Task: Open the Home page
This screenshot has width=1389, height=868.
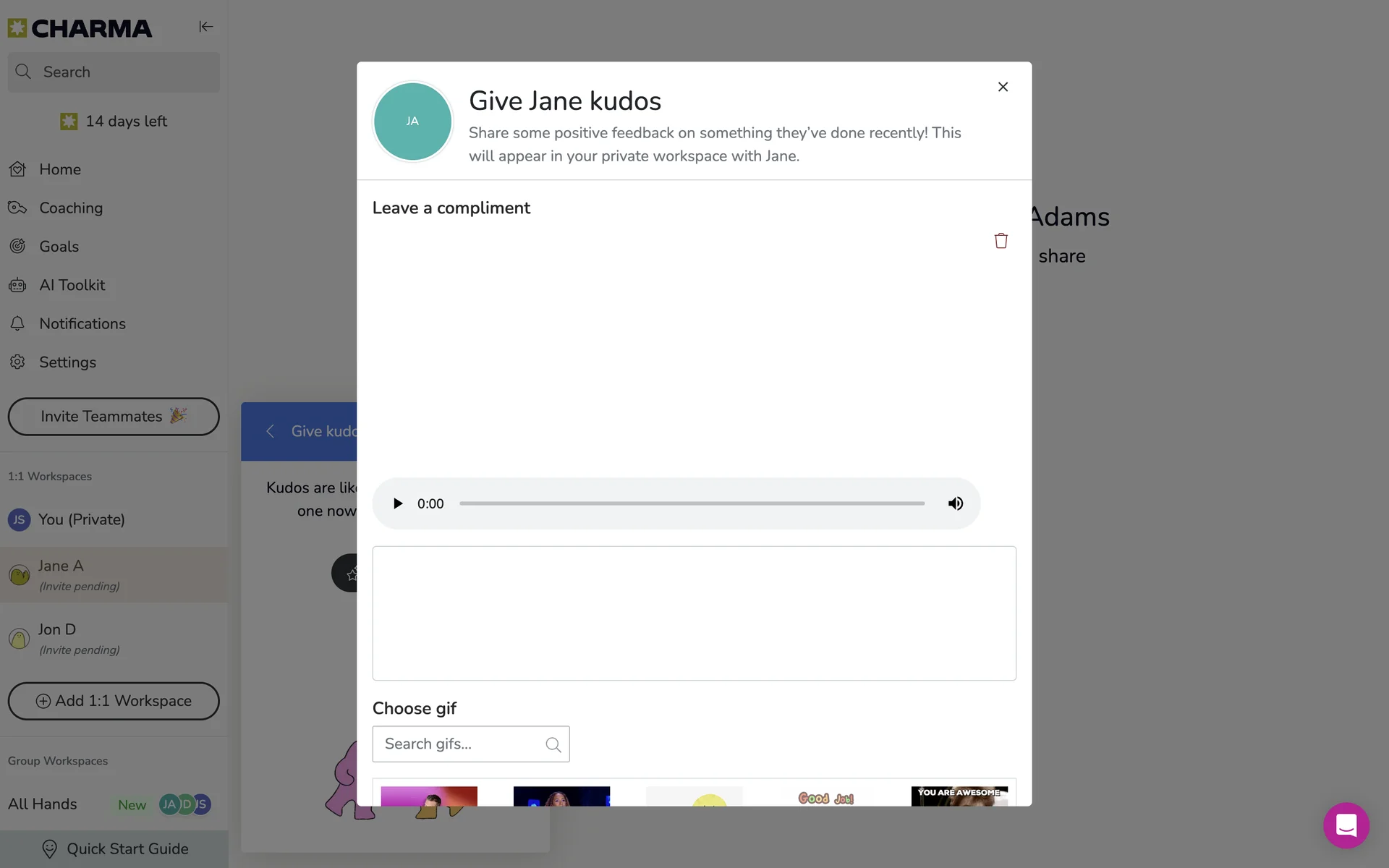Action: [60, 169]
